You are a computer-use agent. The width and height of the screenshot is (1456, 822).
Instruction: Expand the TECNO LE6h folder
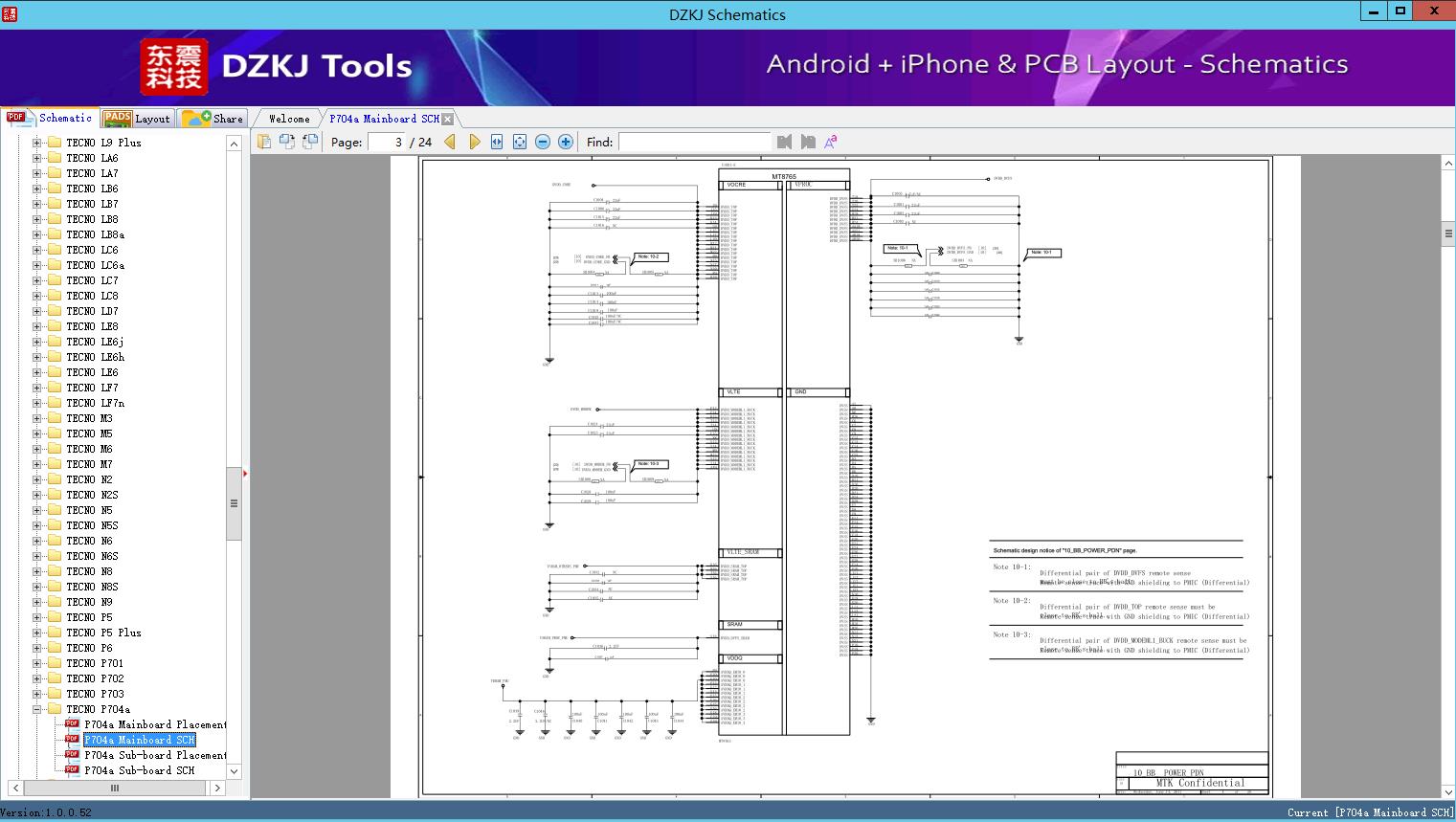[37, 357]
